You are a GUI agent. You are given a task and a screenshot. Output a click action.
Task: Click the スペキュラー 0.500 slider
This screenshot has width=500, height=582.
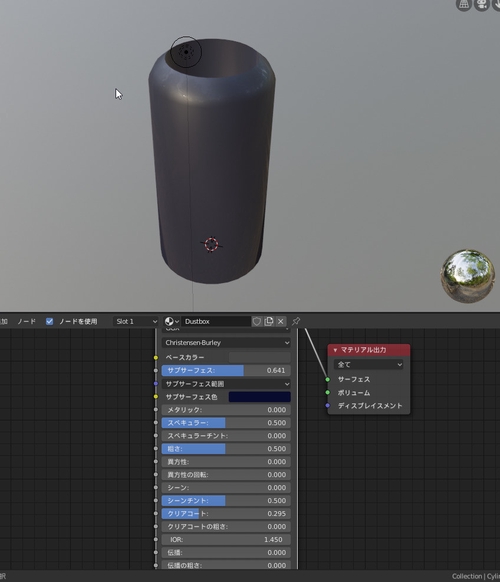pos(226,423)
